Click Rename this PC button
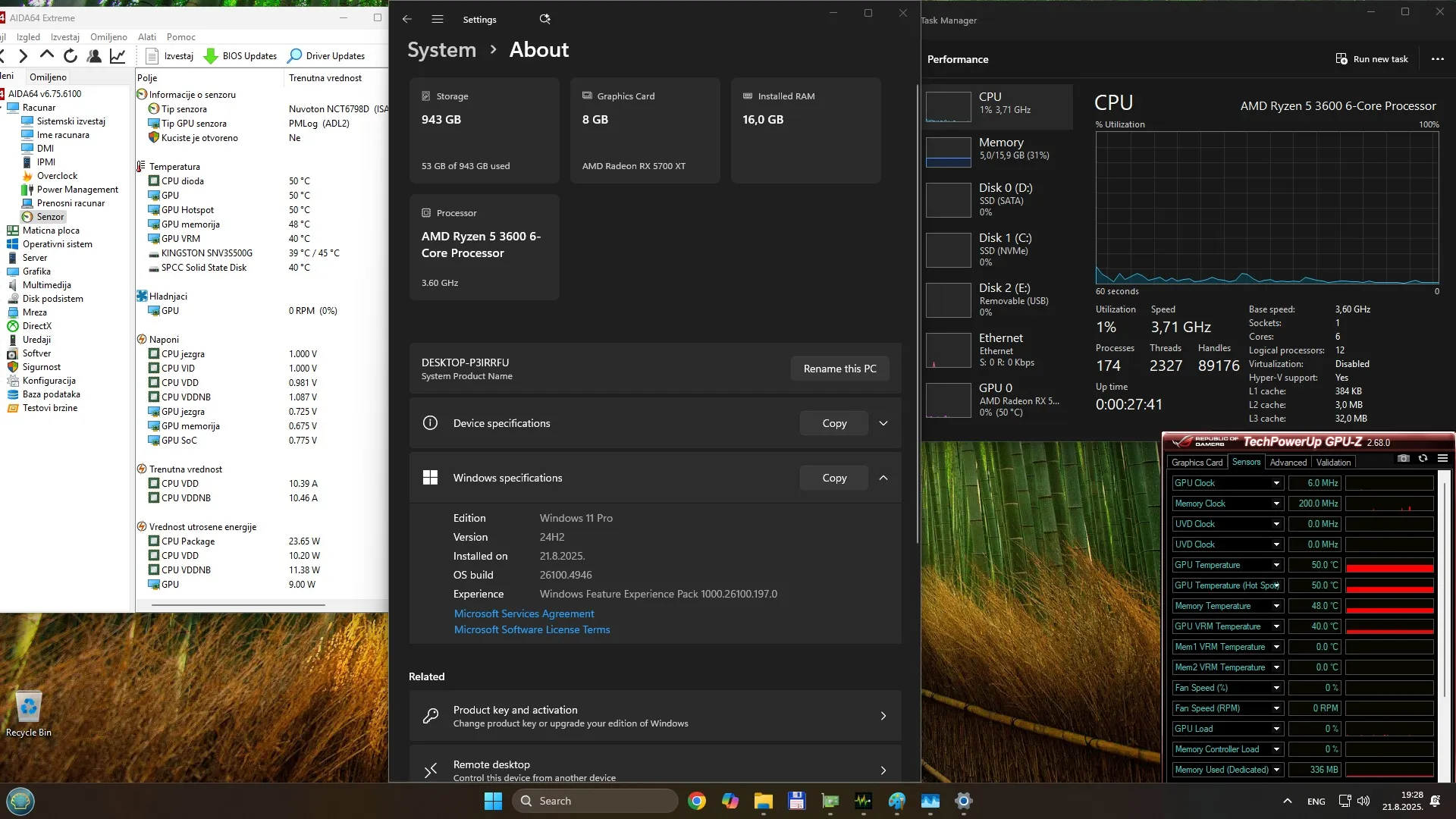 [x=839, y=369]
